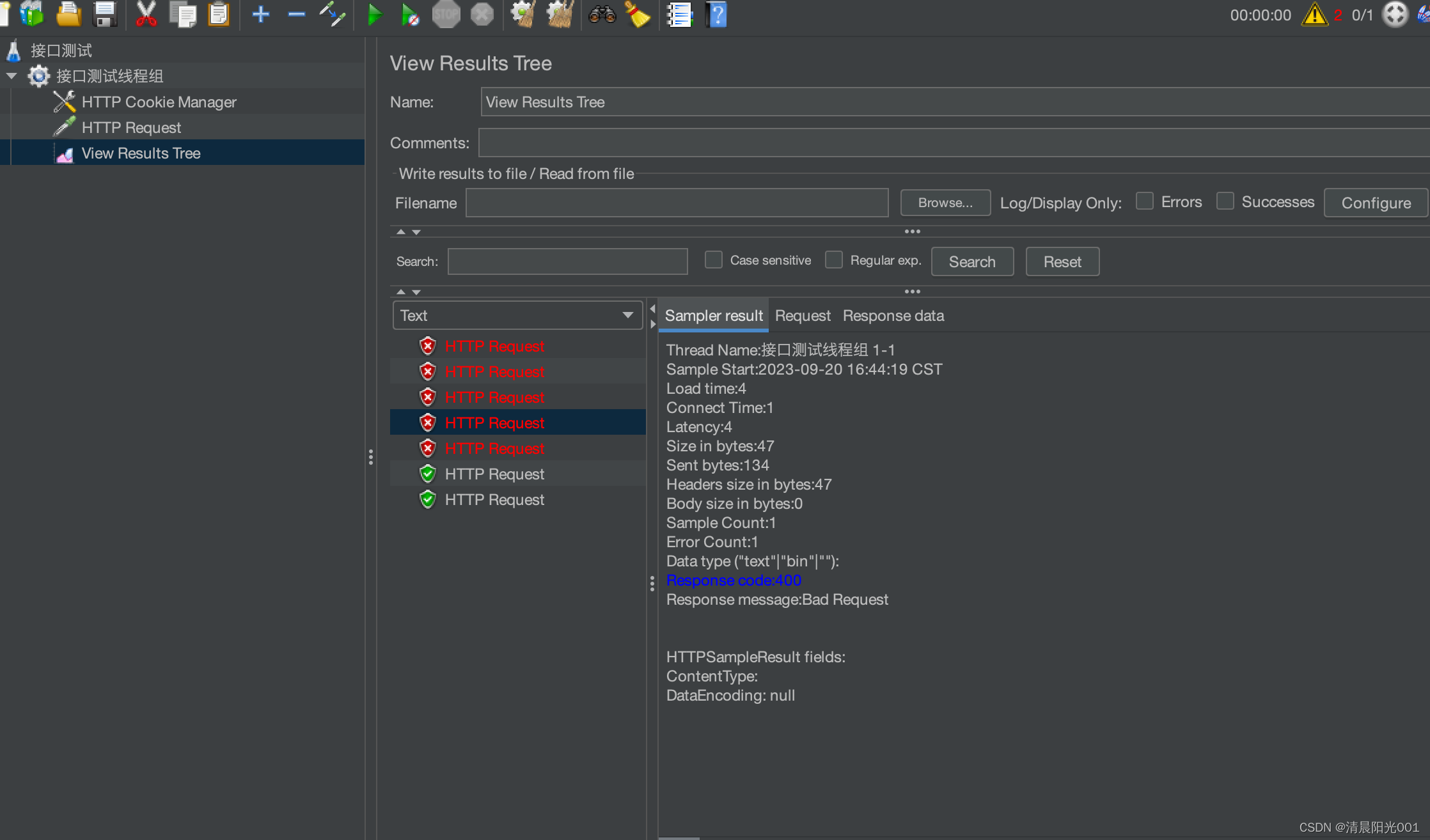The image size is (1430, 840).
Task: Click the Filename input field
Action: [677, 203]
